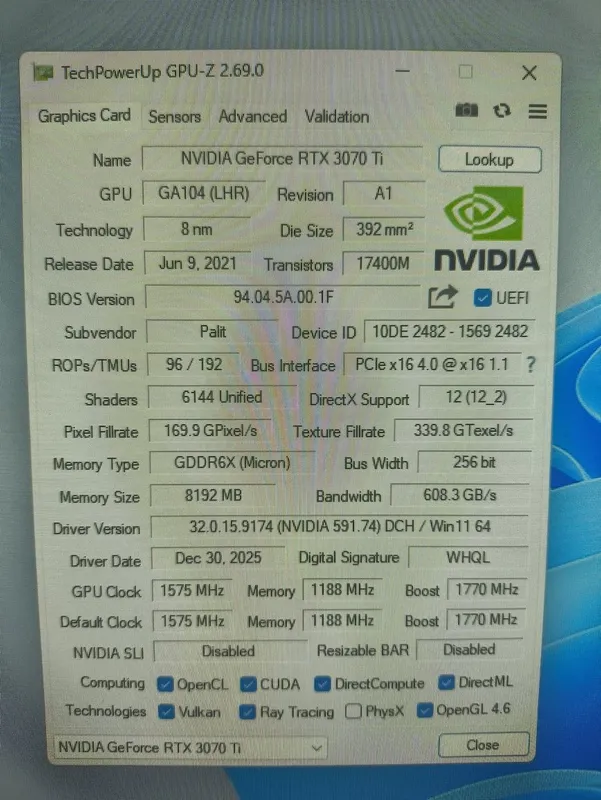
Task: Click the GPU Clock row Boost 1770 MHz
Action: click(487, 589)
